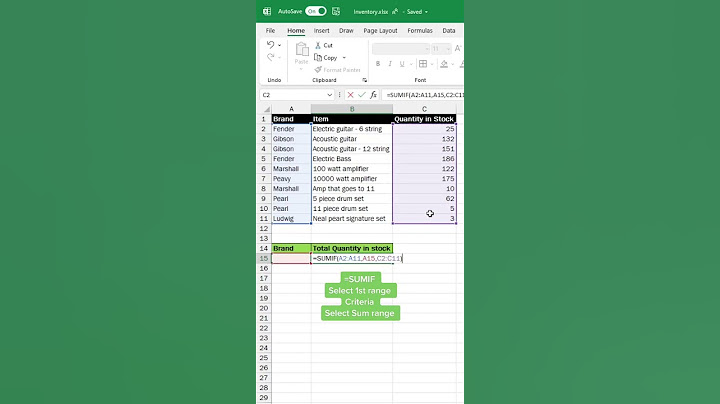Click the Borders icon in Font group

[423, 64]
